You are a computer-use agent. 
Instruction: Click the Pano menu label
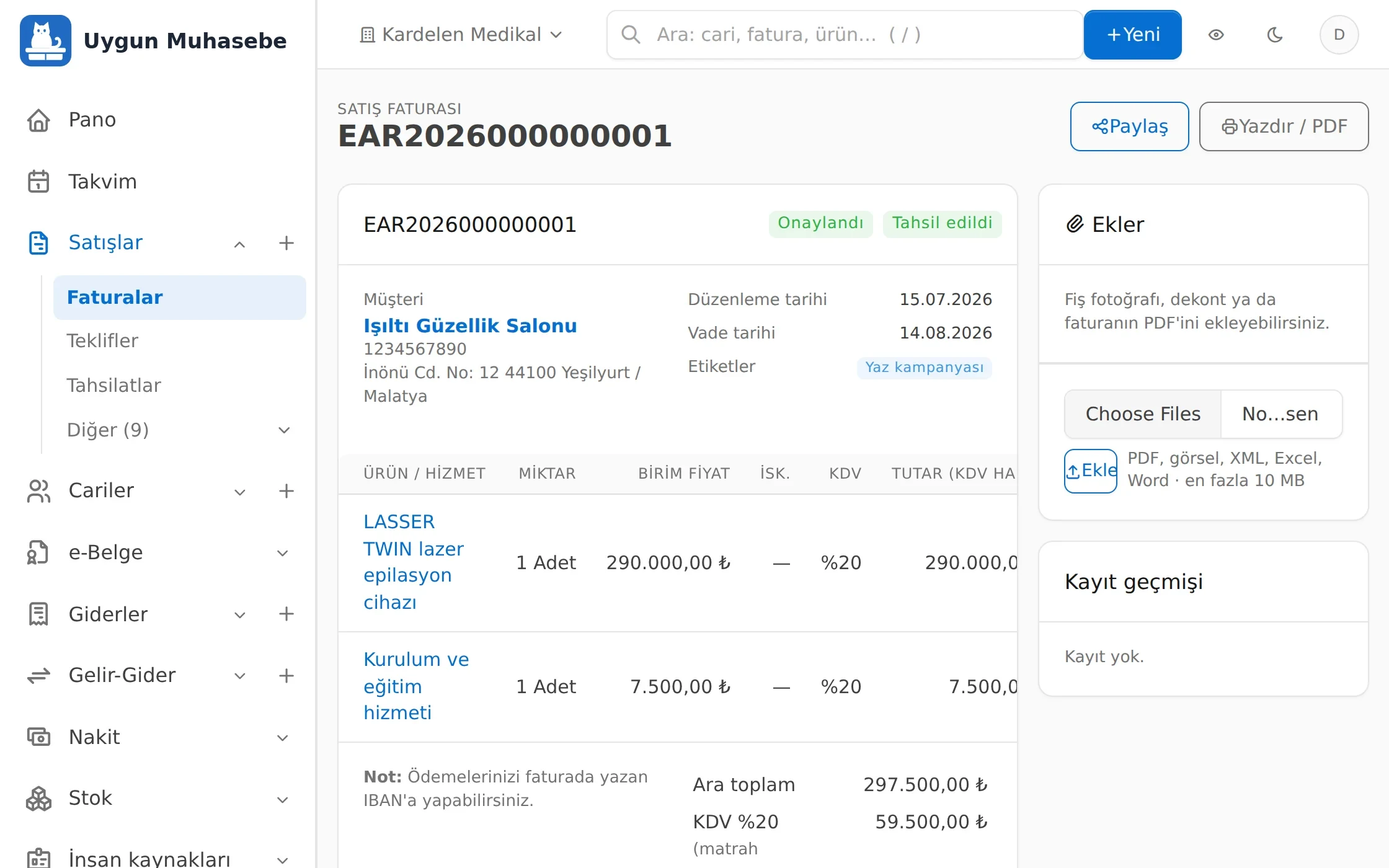92,120
